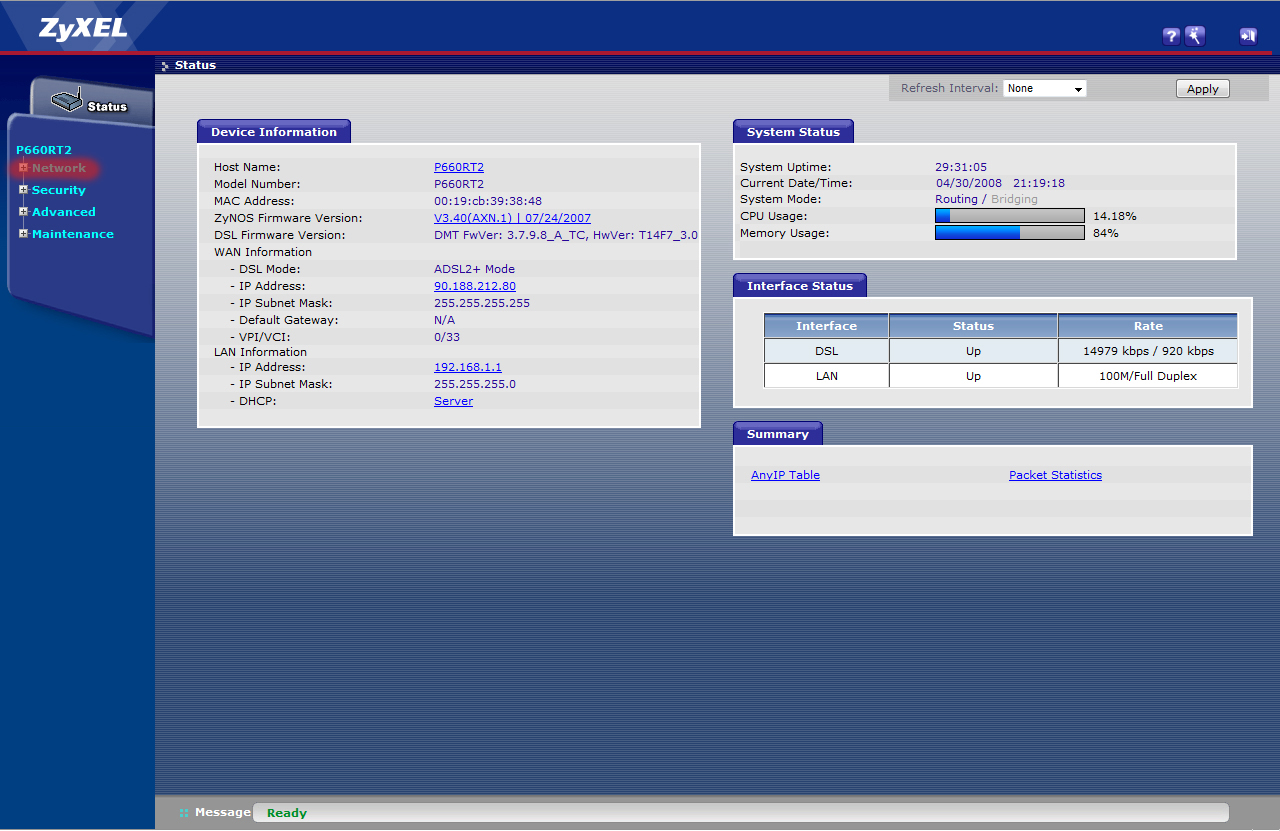Viewport: 1280px width, 831px height.
Task: Click the Status column header
Action: point(973,326)
